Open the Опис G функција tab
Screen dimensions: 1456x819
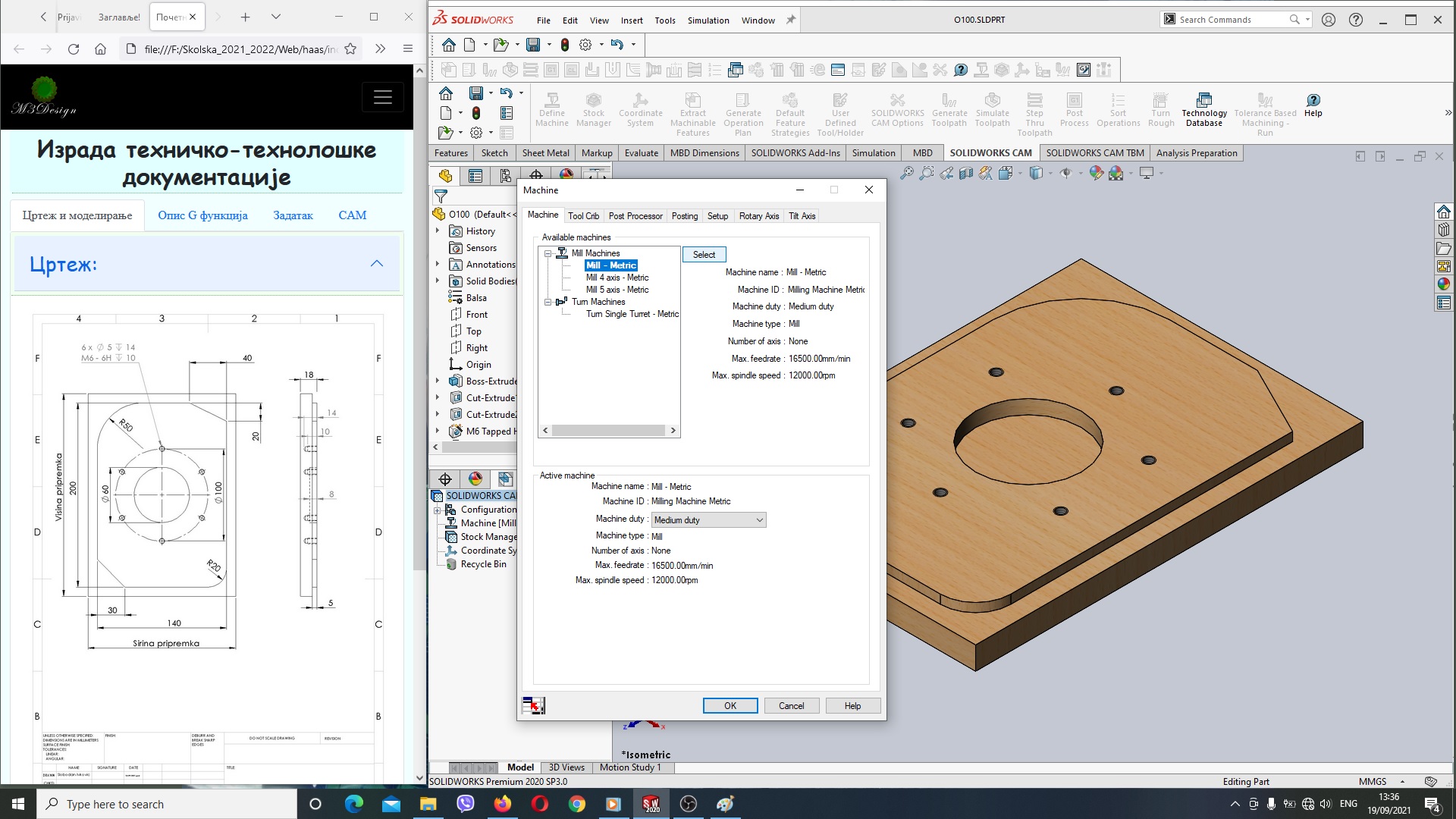pyautogui.click(x=202, y=215)
